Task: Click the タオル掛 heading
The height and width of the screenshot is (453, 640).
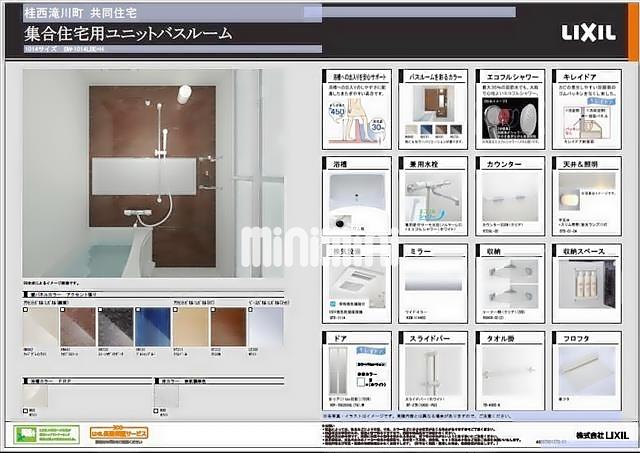Action: 500,339
